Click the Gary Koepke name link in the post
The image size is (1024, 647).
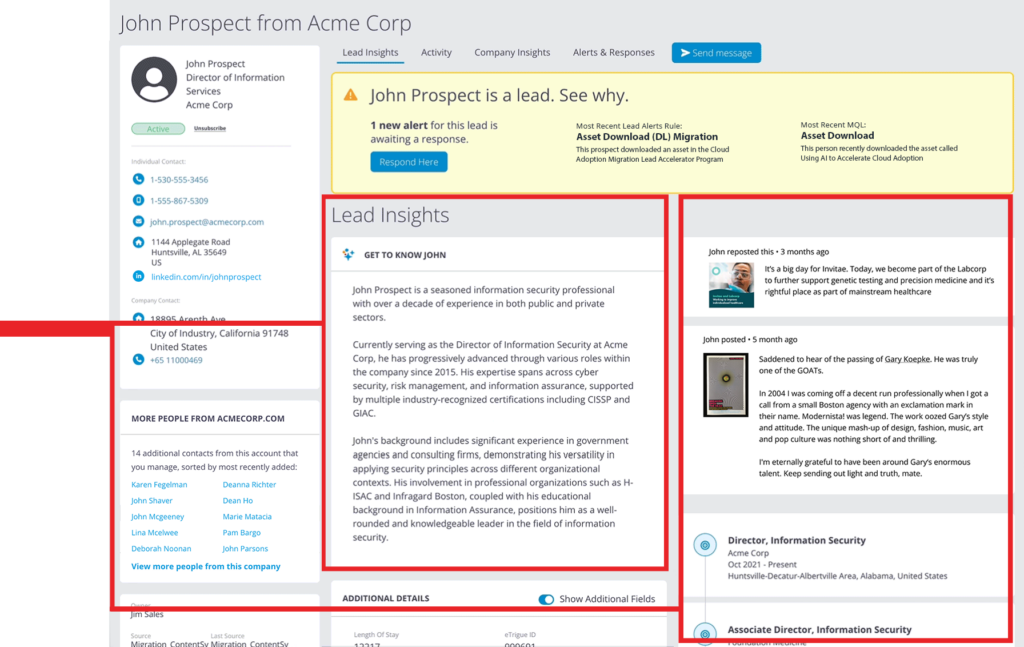[x=907, y=359]
